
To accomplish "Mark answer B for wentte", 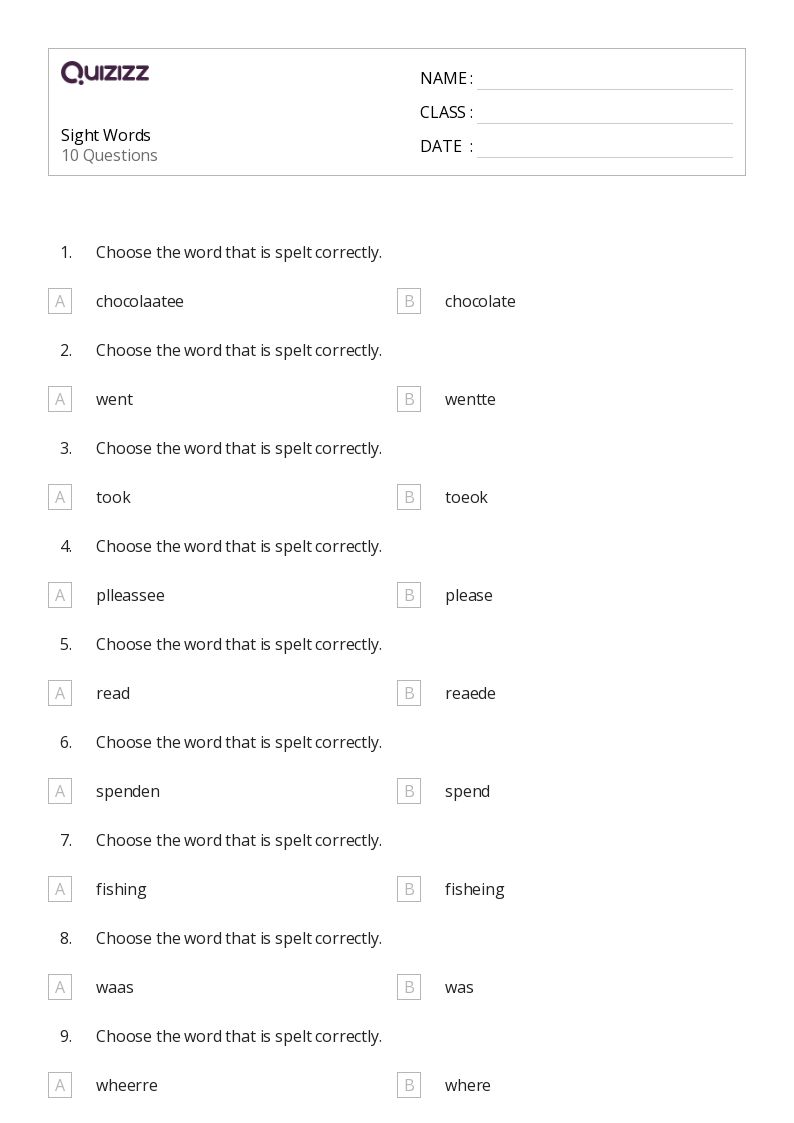I will (409, 400).
